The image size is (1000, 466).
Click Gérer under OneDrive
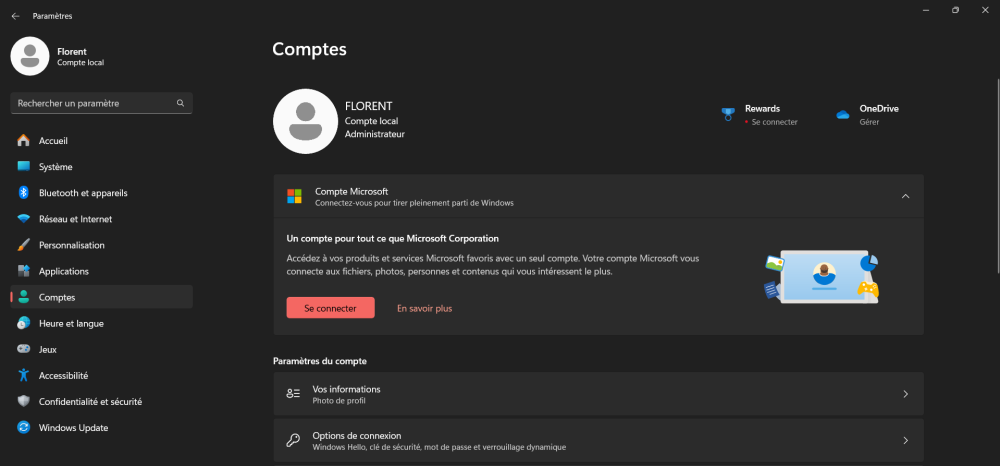(x=869, y=122)
